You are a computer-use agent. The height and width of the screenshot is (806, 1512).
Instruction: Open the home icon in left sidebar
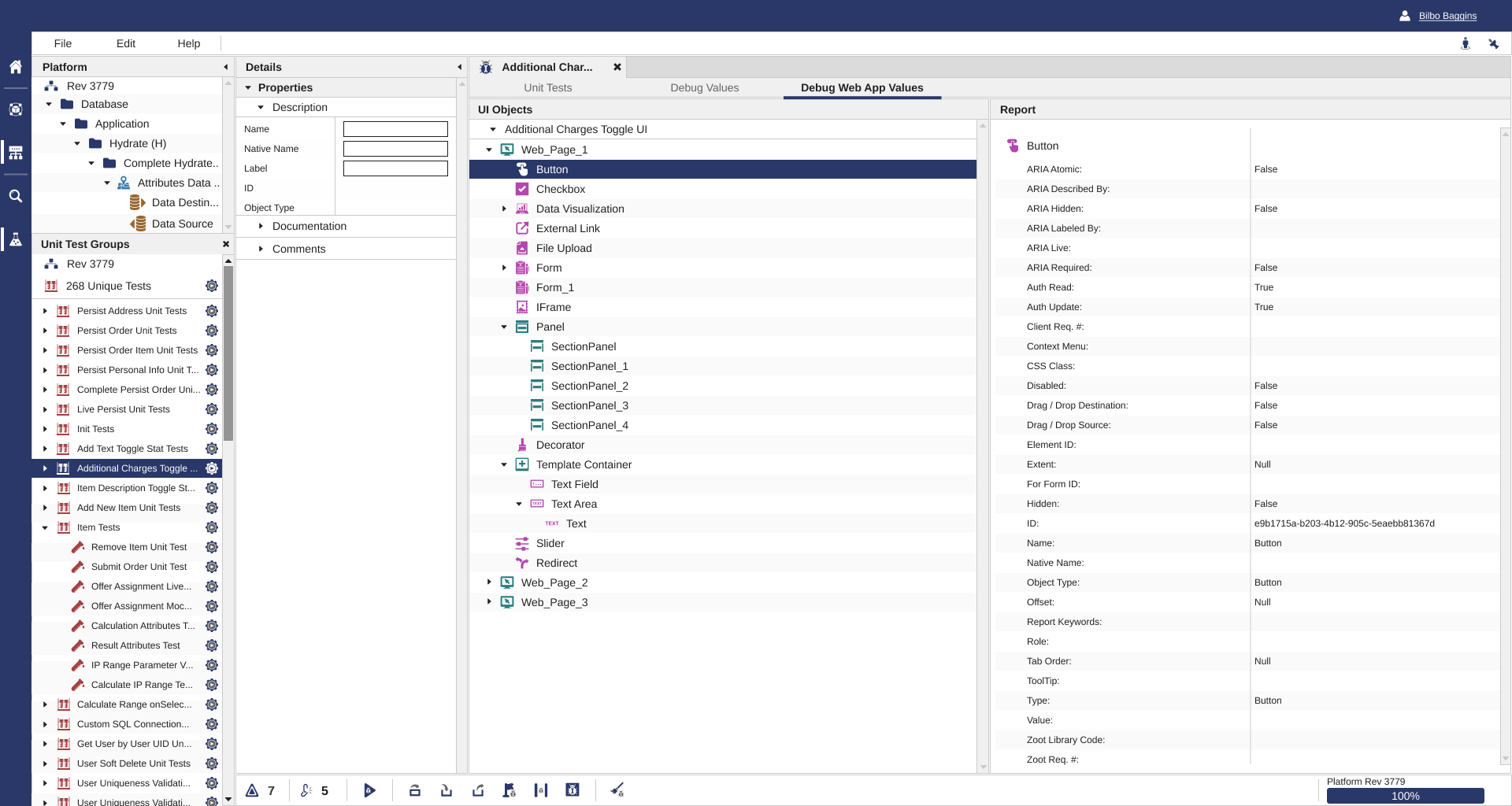click(x=15, y=67)
